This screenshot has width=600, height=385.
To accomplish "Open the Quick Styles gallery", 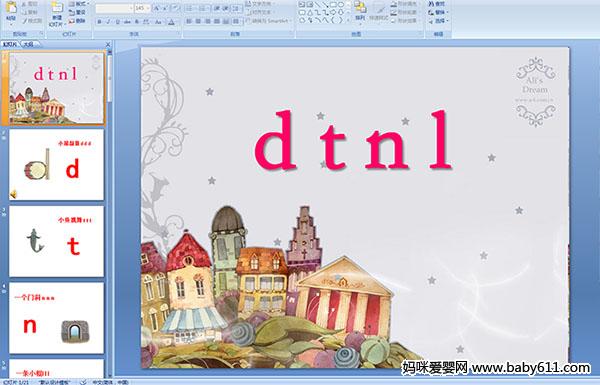I will point(380,11).
